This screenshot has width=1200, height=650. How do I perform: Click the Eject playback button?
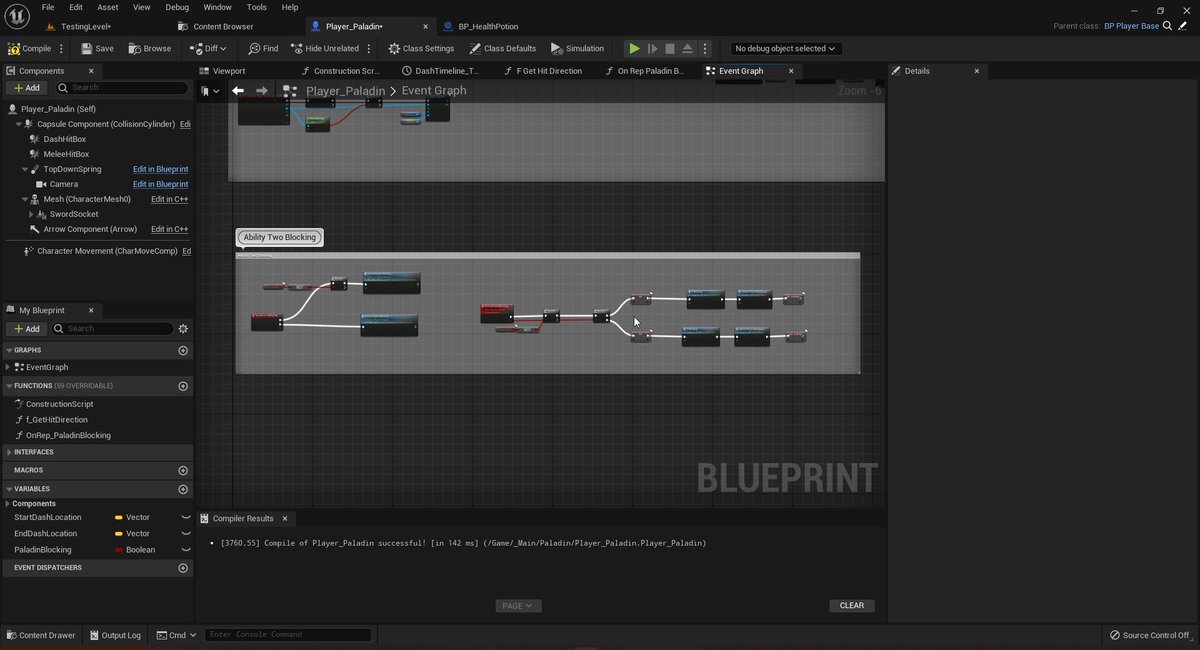(687, 48)
